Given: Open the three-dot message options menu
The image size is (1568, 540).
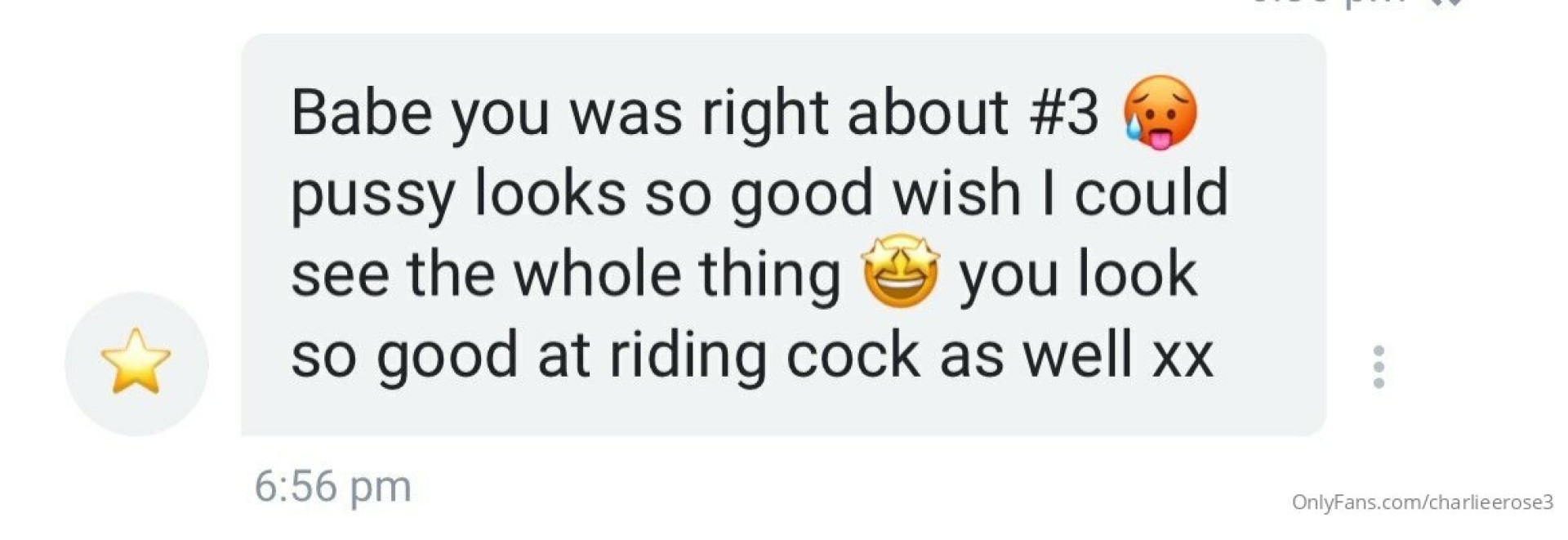Looking at the screenshot, I should click(x=1379, y=367).
